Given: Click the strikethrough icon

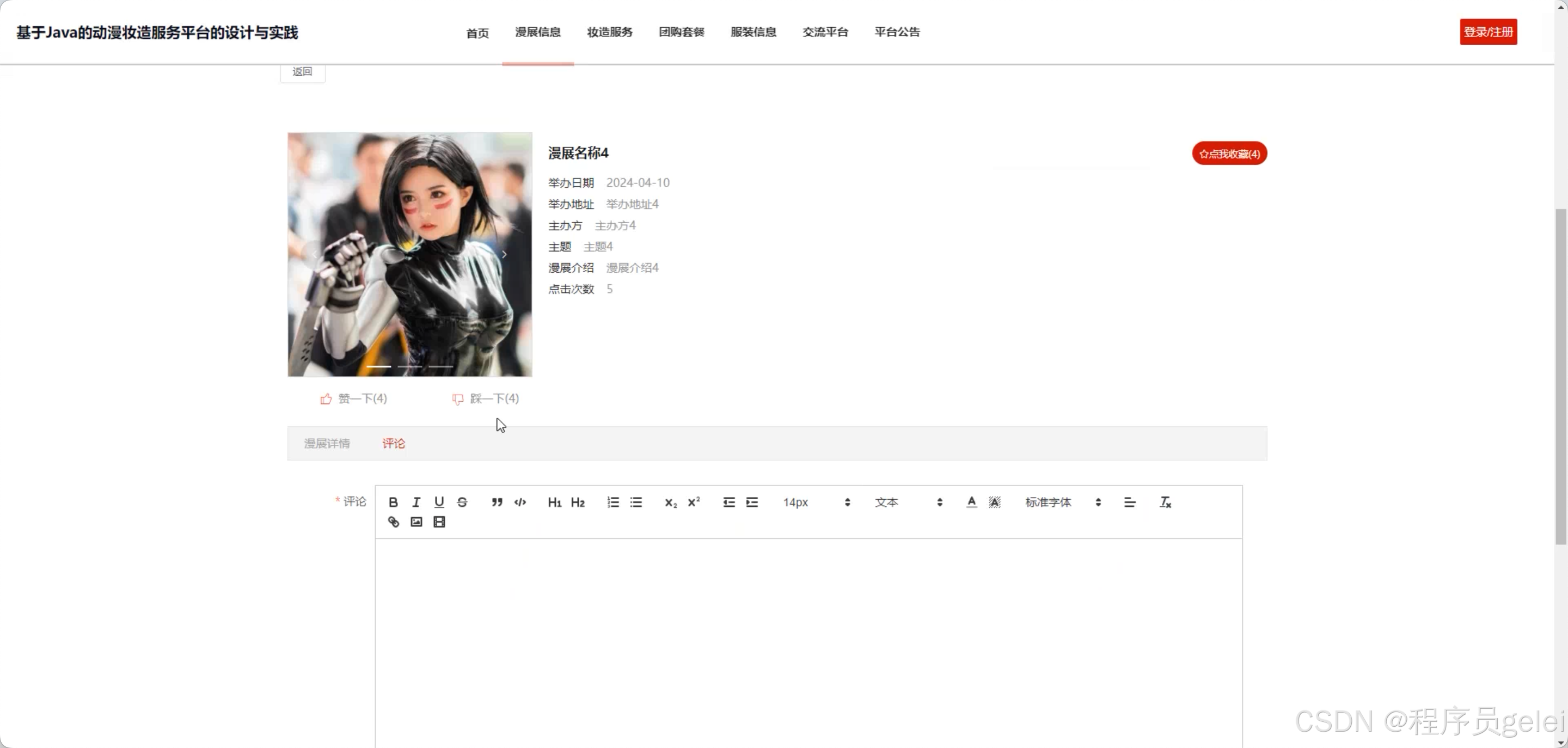Looking at the screenshot, I should coord(462,502).
